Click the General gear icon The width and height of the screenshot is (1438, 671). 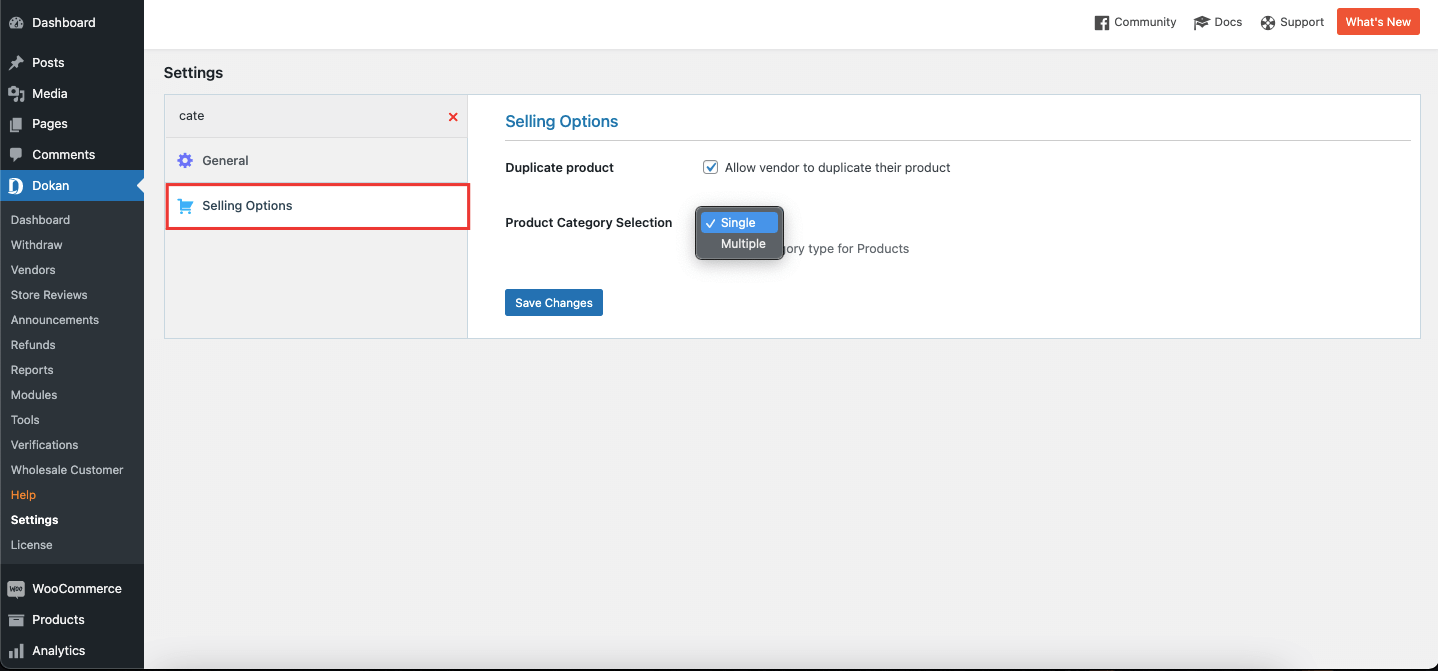[185, 160]
